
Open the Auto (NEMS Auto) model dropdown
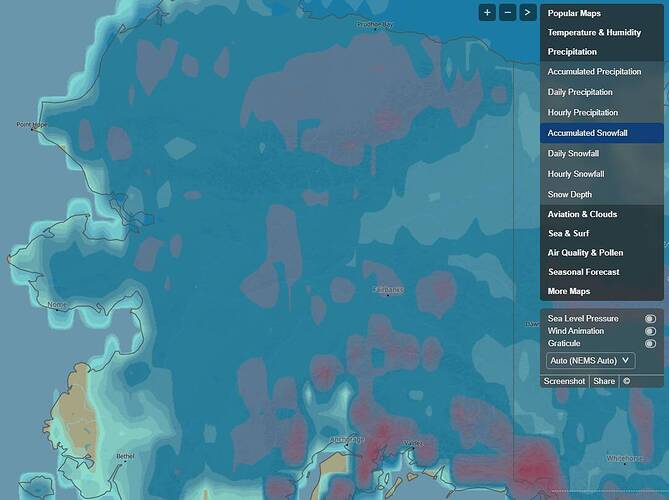click(x=590, y=360)
